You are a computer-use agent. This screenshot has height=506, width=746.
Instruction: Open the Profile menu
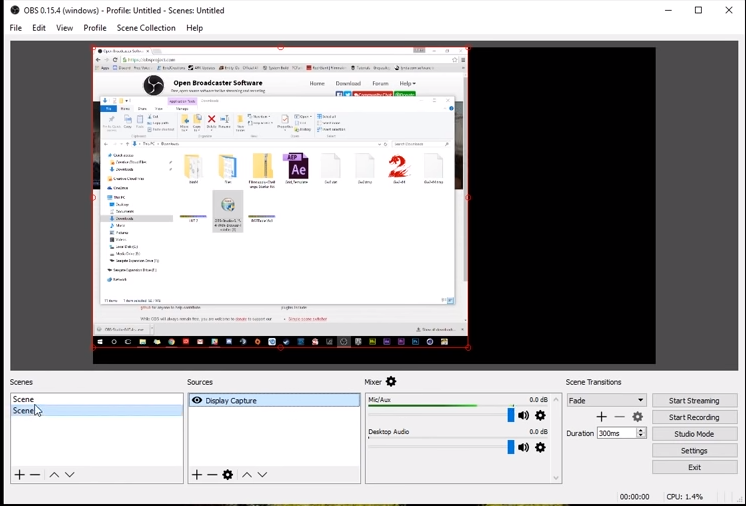95,28
